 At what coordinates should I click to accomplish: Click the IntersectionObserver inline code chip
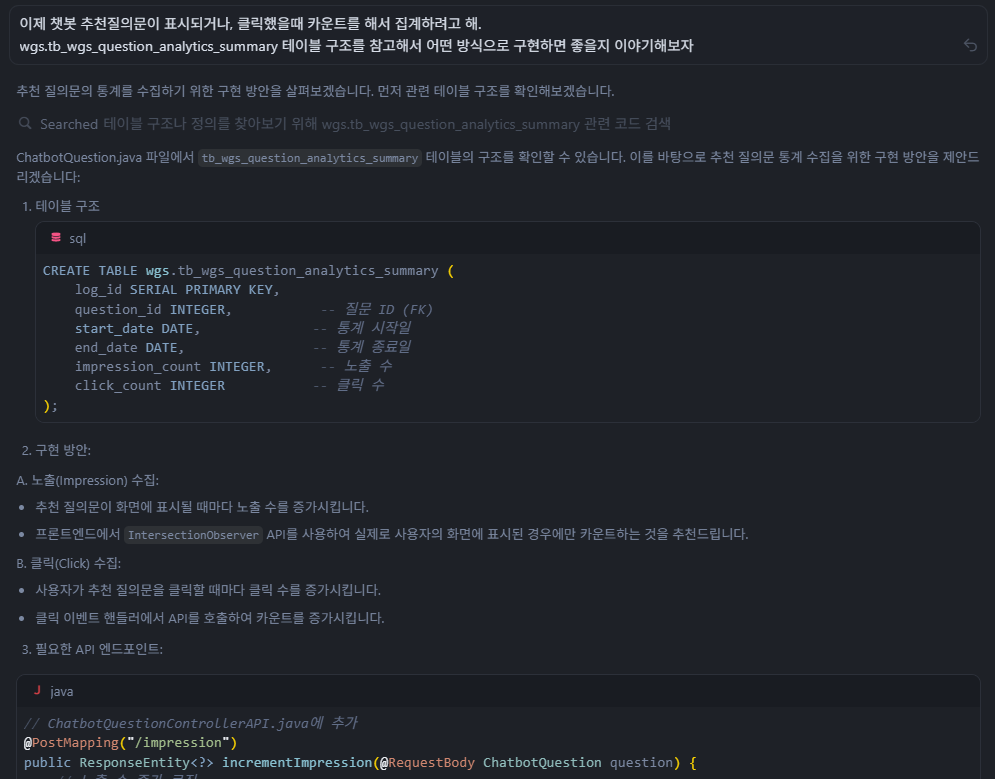[193, 534]
